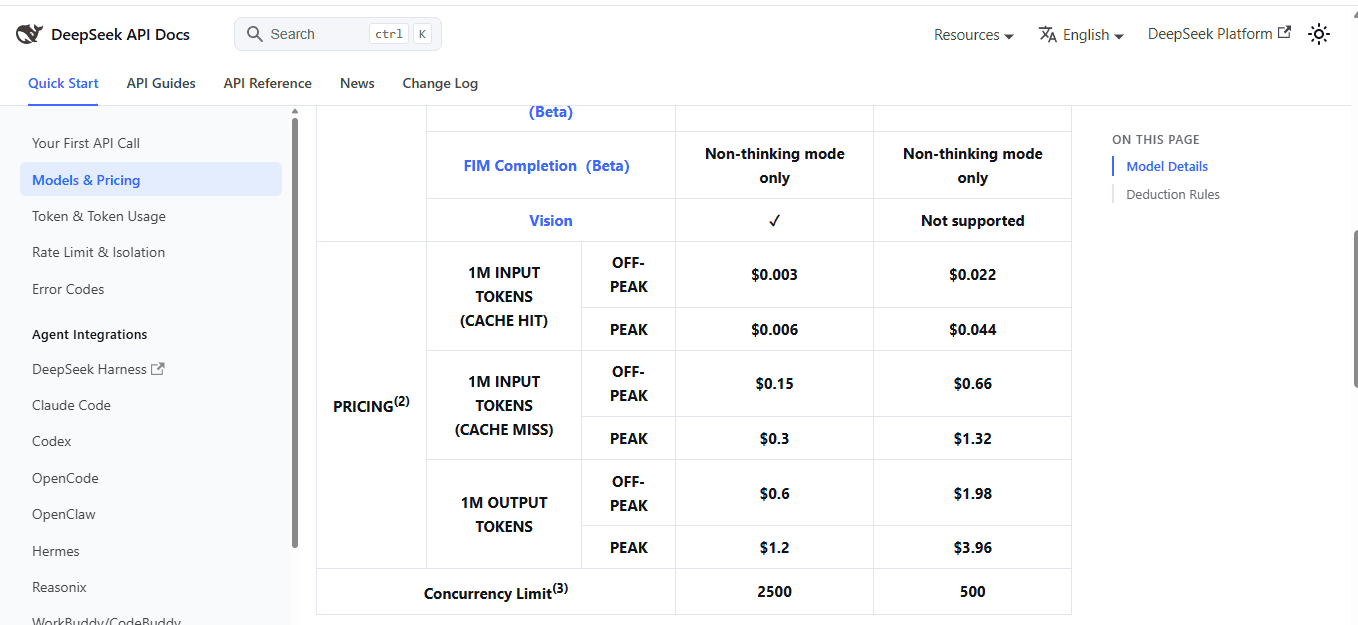
Task: Click the $0.6 price cell
Action: pos(775,493)
